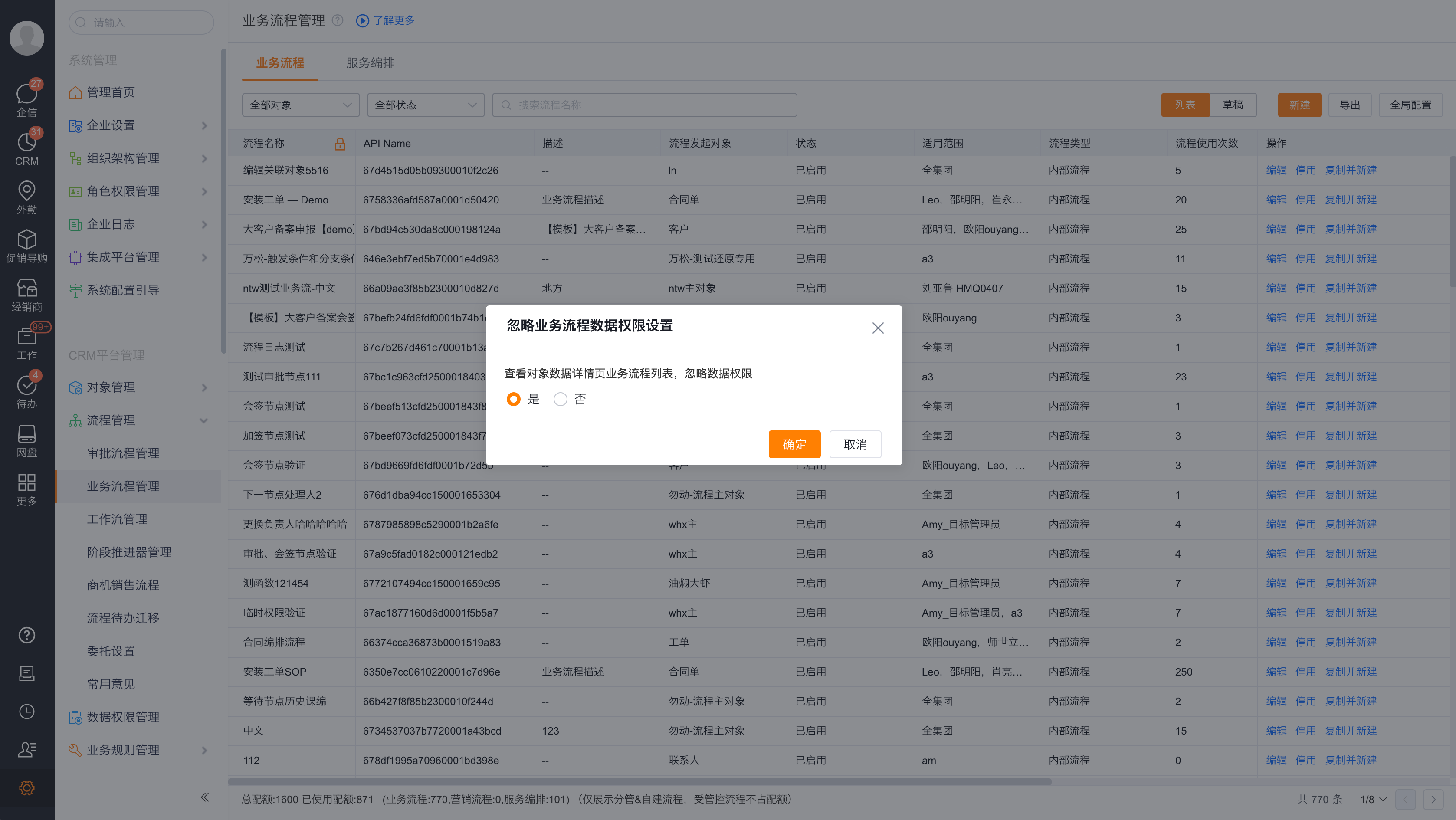Collapse 流程管理 menu
Image resolution: width=1456 pixels, height=820 pixels.
point(204,420)
